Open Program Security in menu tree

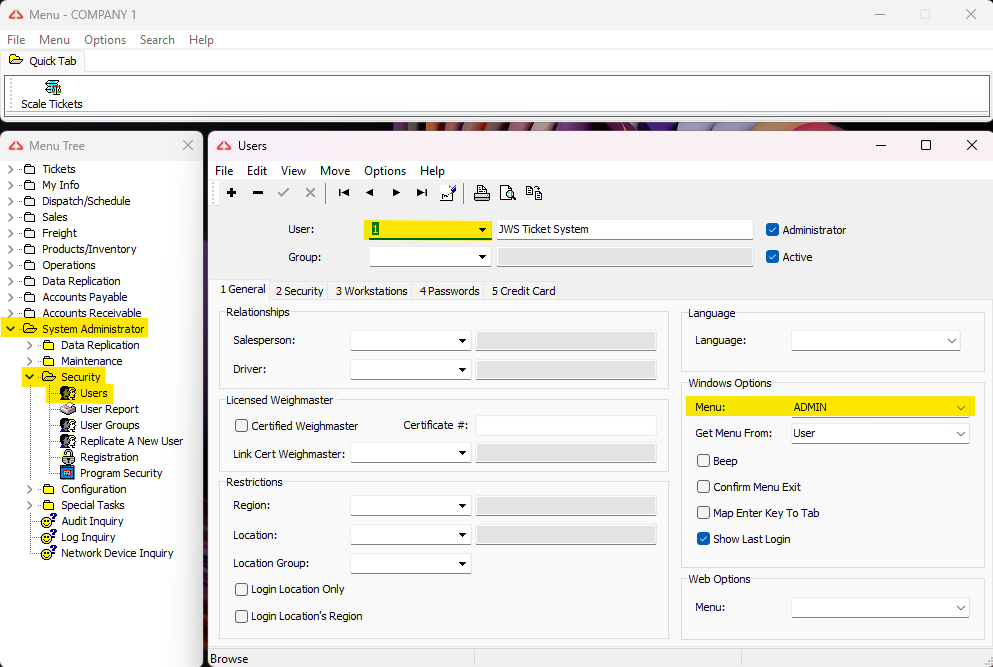pos(121,473)
